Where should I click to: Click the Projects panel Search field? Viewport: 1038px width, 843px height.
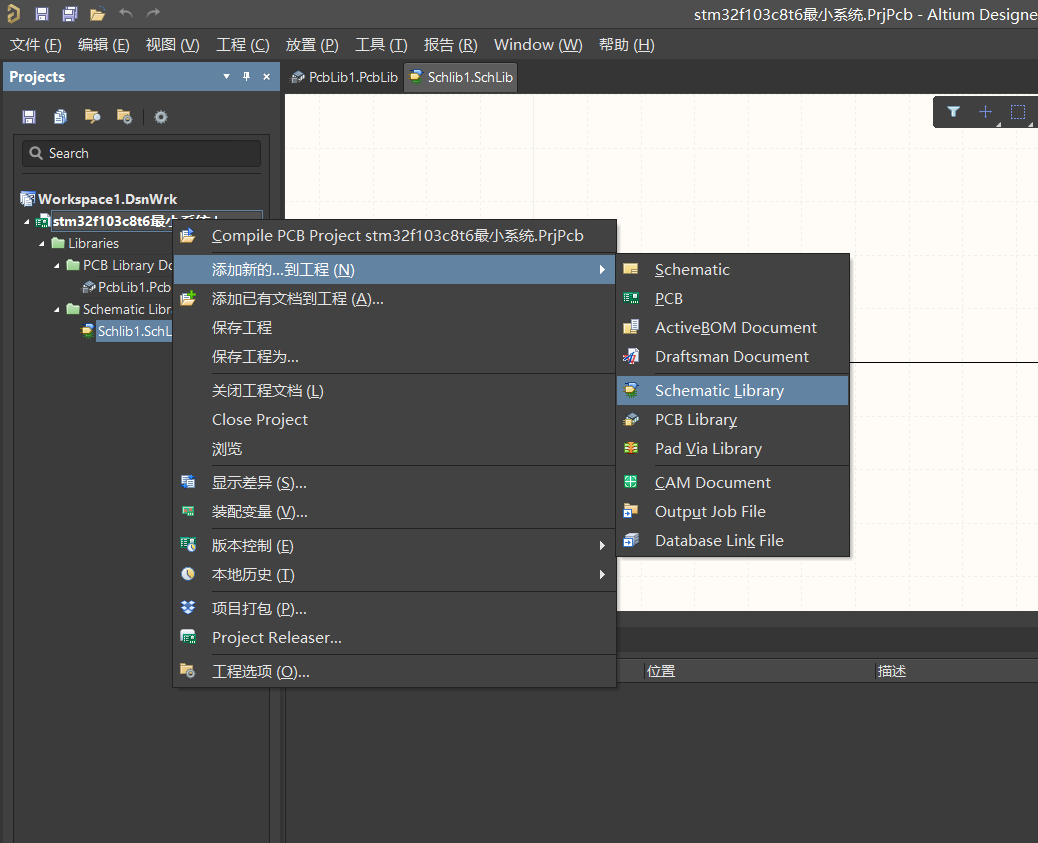142,154
